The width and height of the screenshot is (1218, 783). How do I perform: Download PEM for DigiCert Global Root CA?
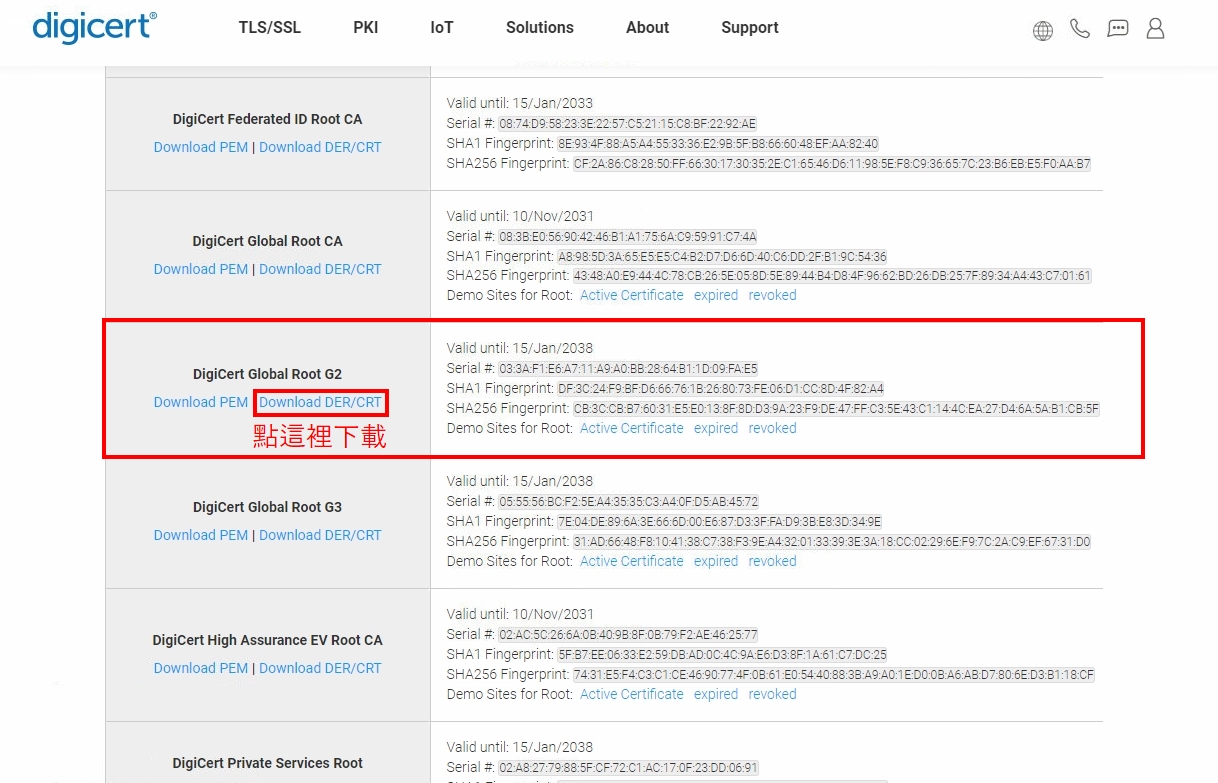click(201, 269)
